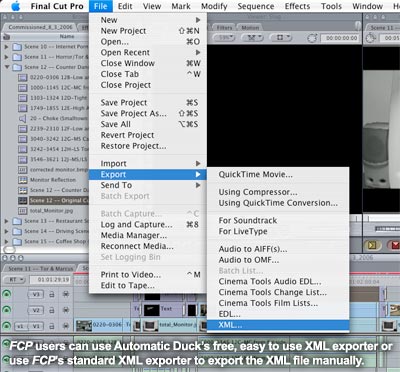Select 1000-1145 12C clip icon

click(x=22, y=88)
